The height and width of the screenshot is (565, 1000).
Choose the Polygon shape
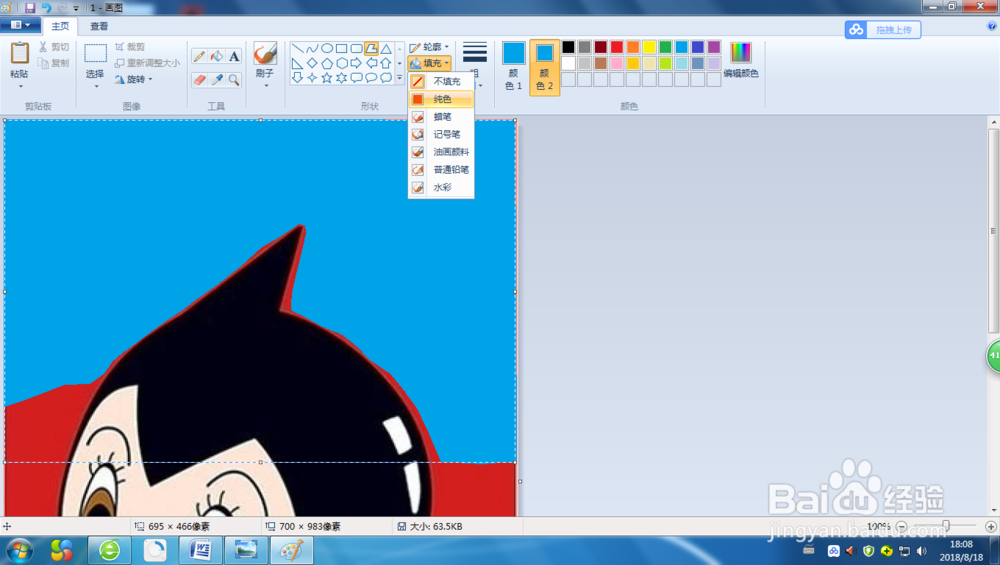[371, 48]
